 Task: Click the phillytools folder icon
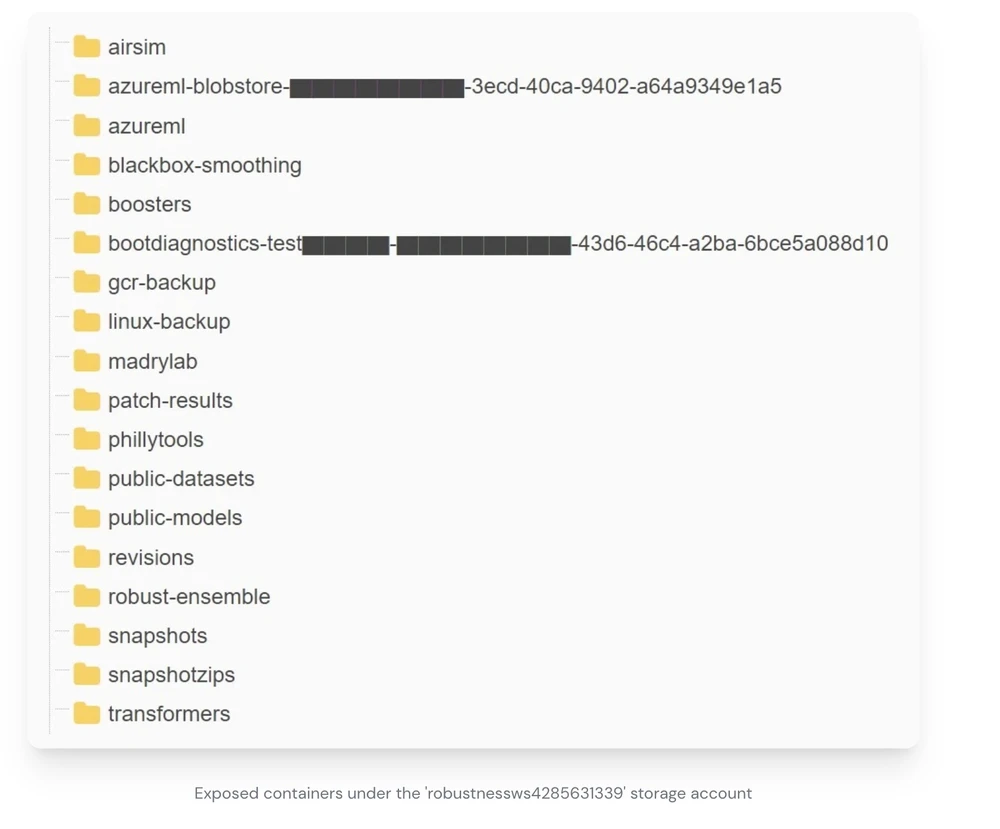tap(87, 439)
